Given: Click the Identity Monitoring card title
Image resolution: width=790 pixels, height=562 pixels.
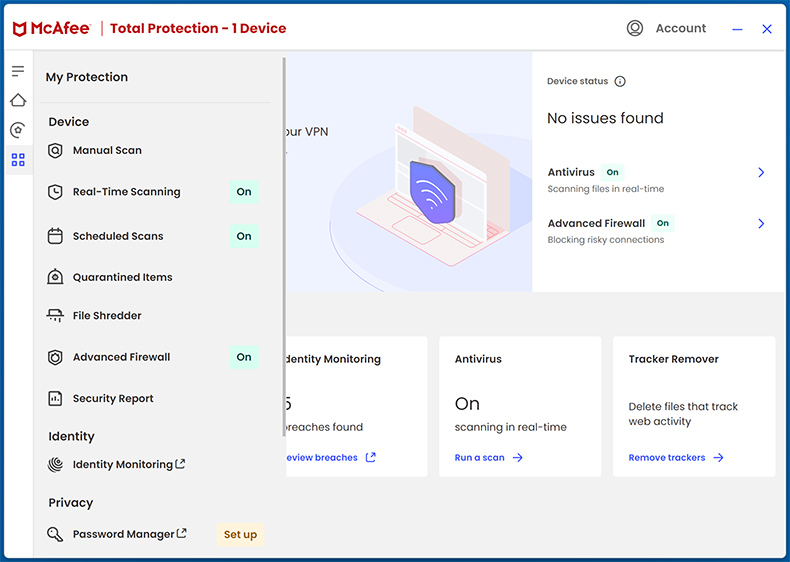Looking at the screenshot, I should tap(334, 359).
